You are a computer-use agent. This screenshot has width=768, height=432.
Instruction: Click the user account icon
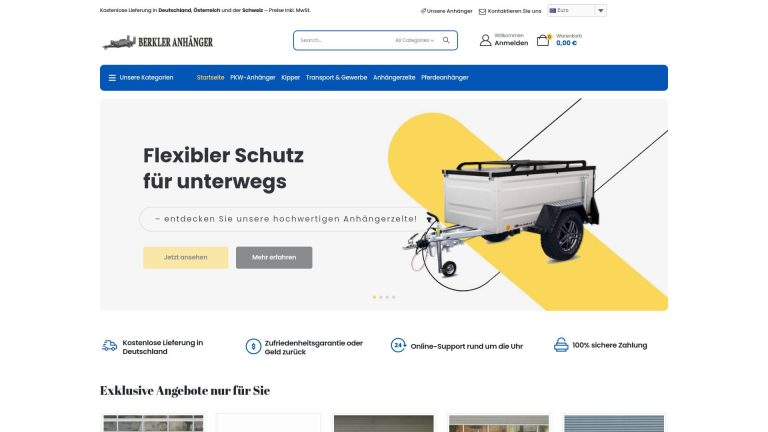[485, 40]
